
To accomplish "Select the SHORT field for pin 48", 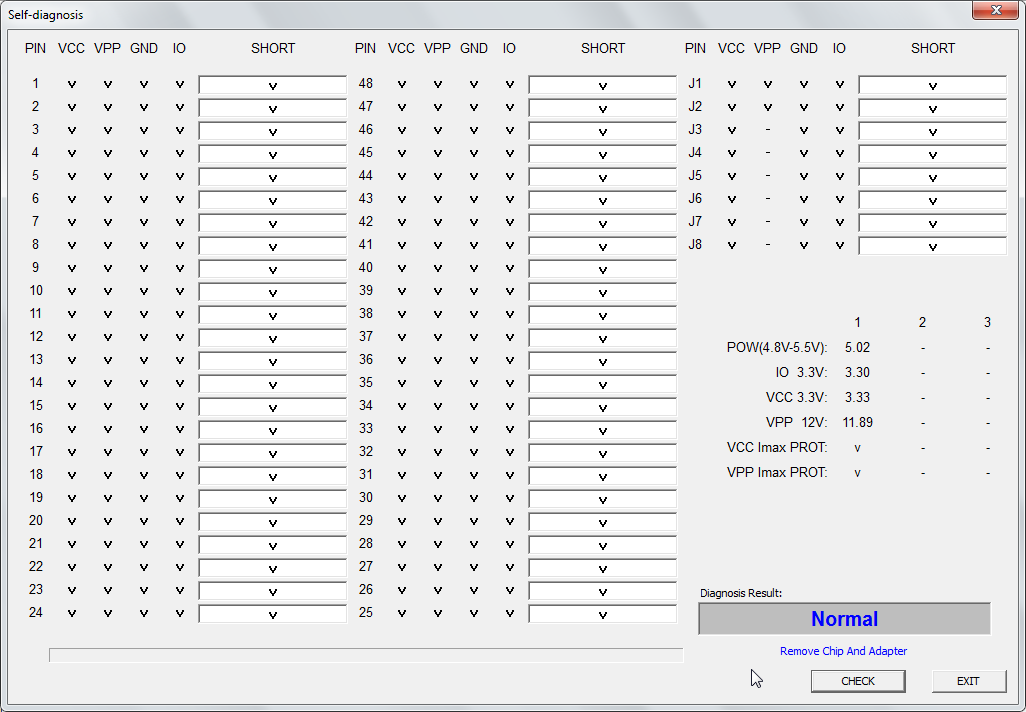I will point(602,85).
